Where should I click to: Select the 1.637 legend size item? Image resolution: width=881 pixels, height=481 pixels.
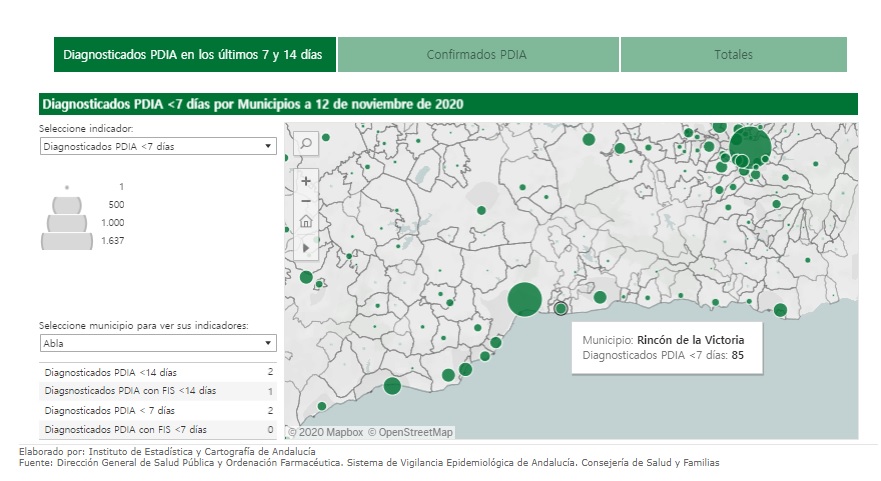(x=82, y=240)
